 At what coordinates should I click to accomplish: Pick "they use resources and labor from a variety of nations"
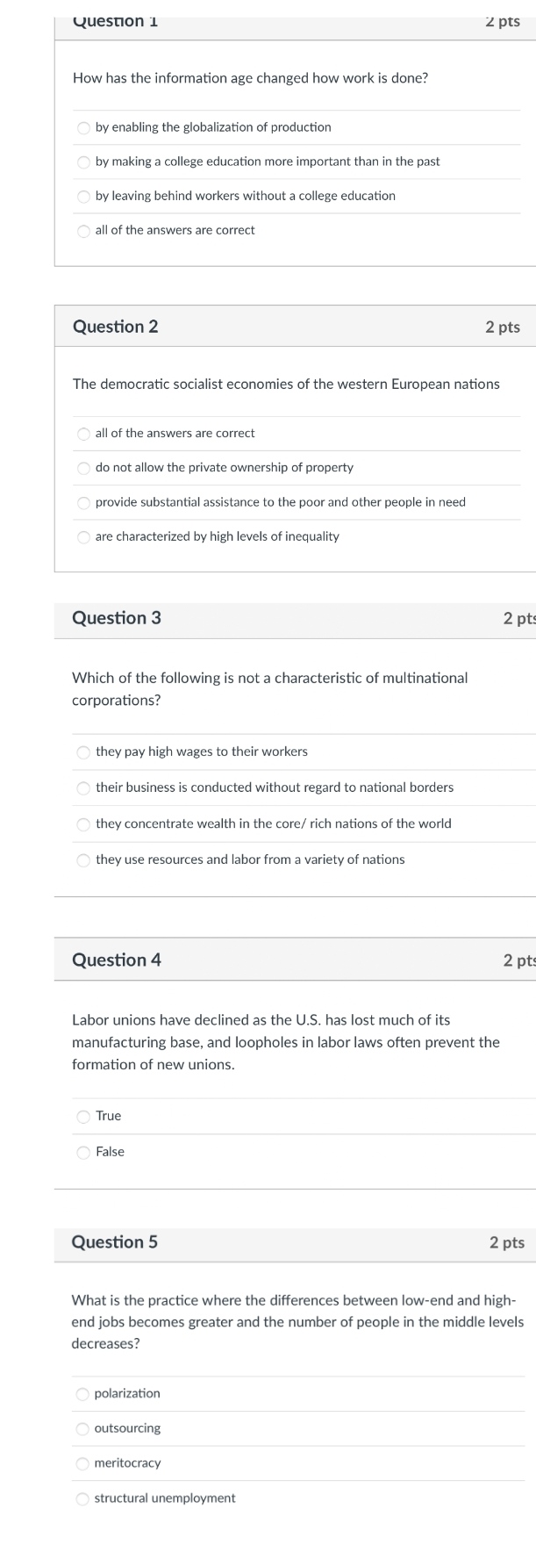[x=82, y=860]
